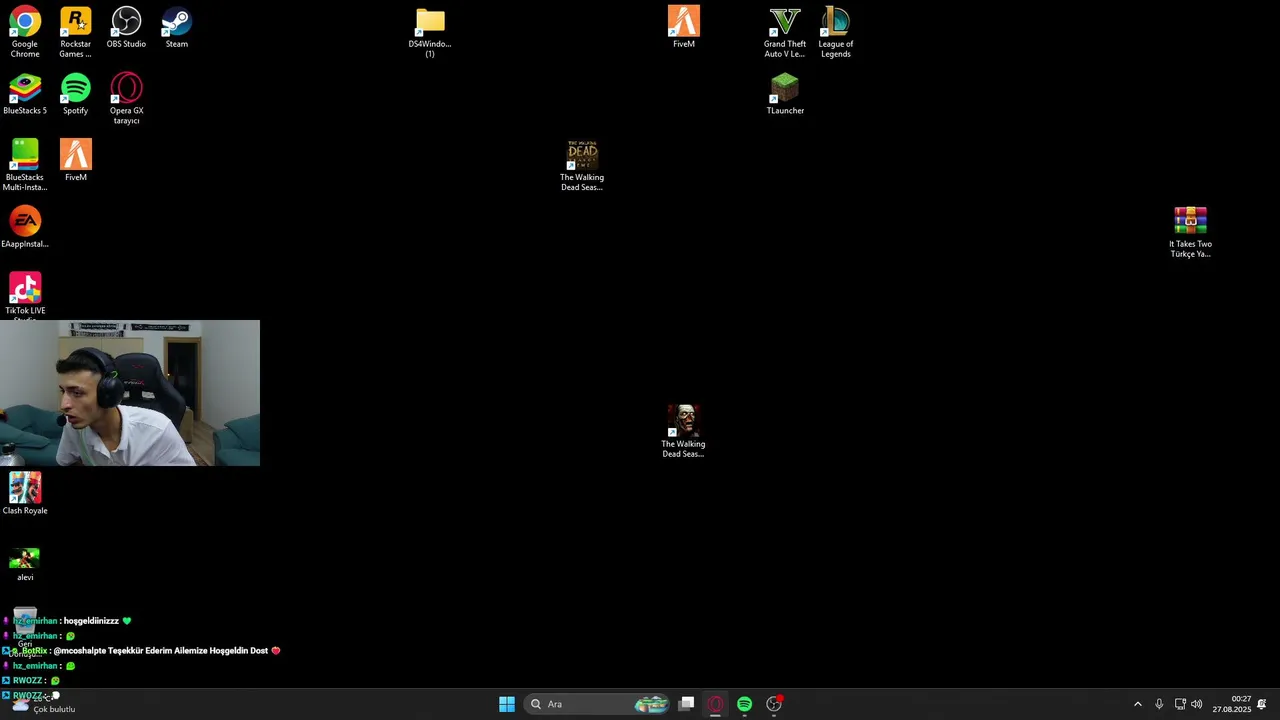Select the League of Legends shortcut
The width and height of the screenshot is (1280, 720).
pos(836,32)
